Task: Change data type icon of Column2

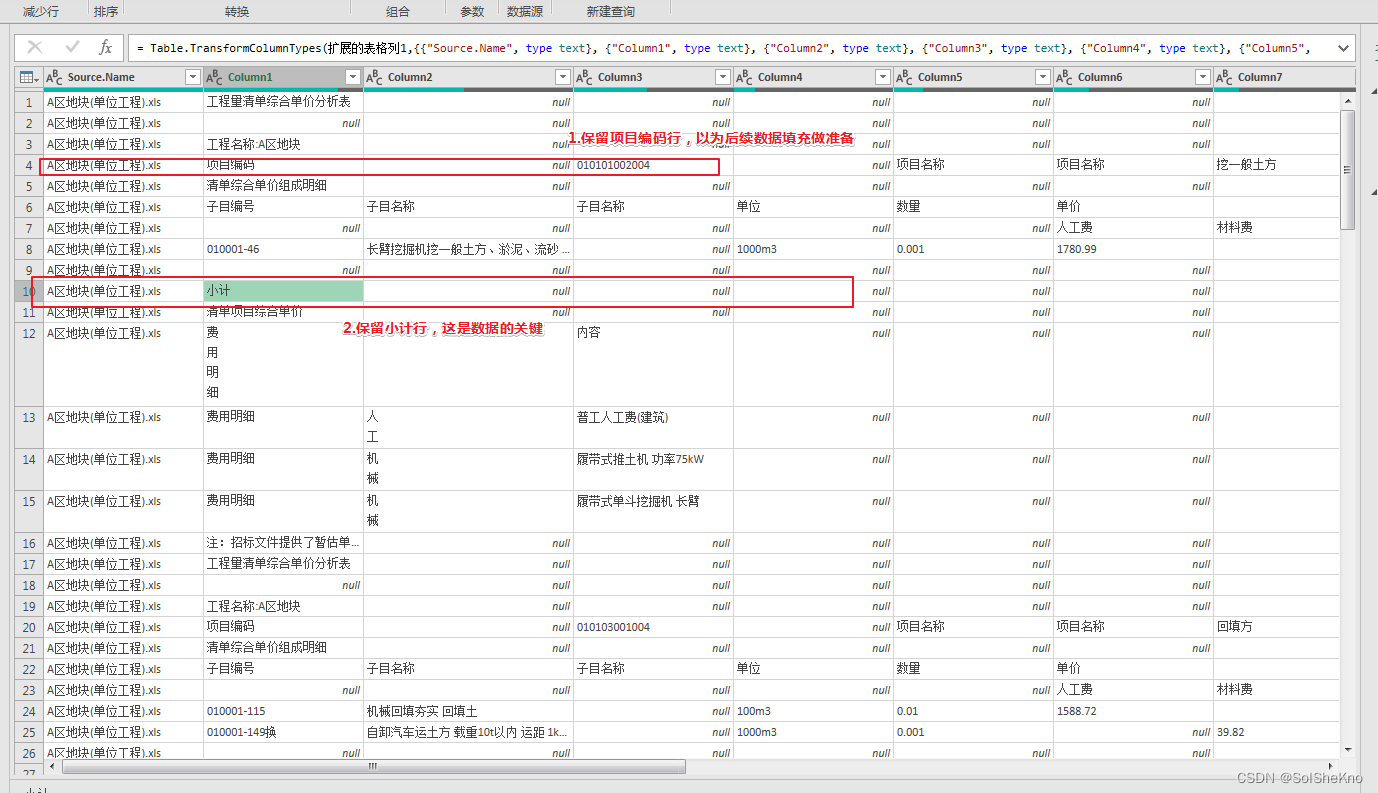Action: [375, 77]
